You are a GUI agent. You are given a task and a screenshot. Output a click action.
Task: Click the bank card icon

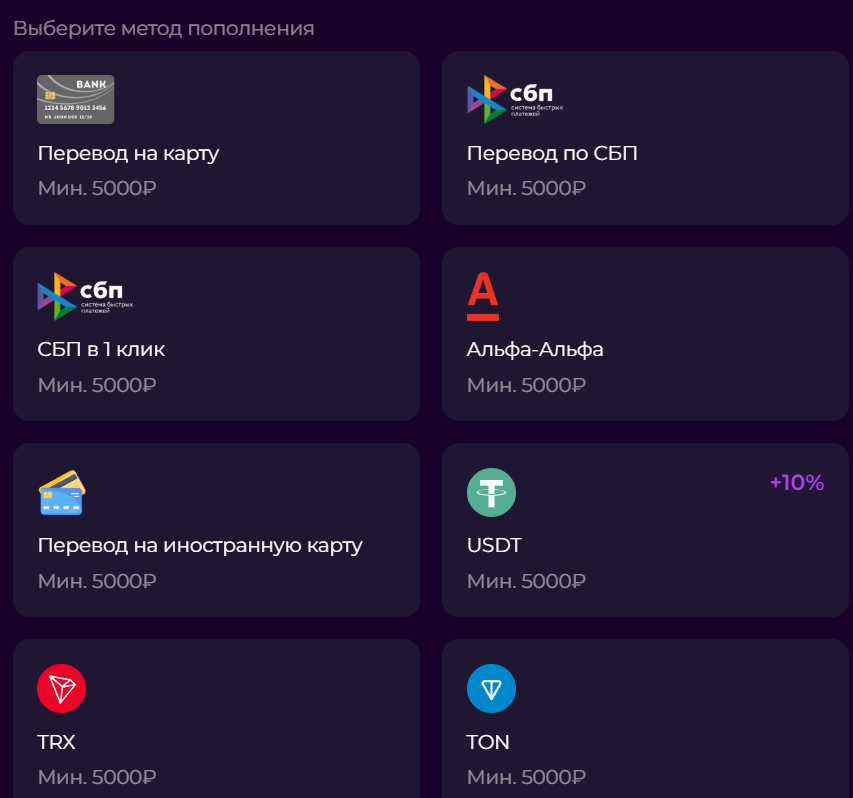(76, 100)
